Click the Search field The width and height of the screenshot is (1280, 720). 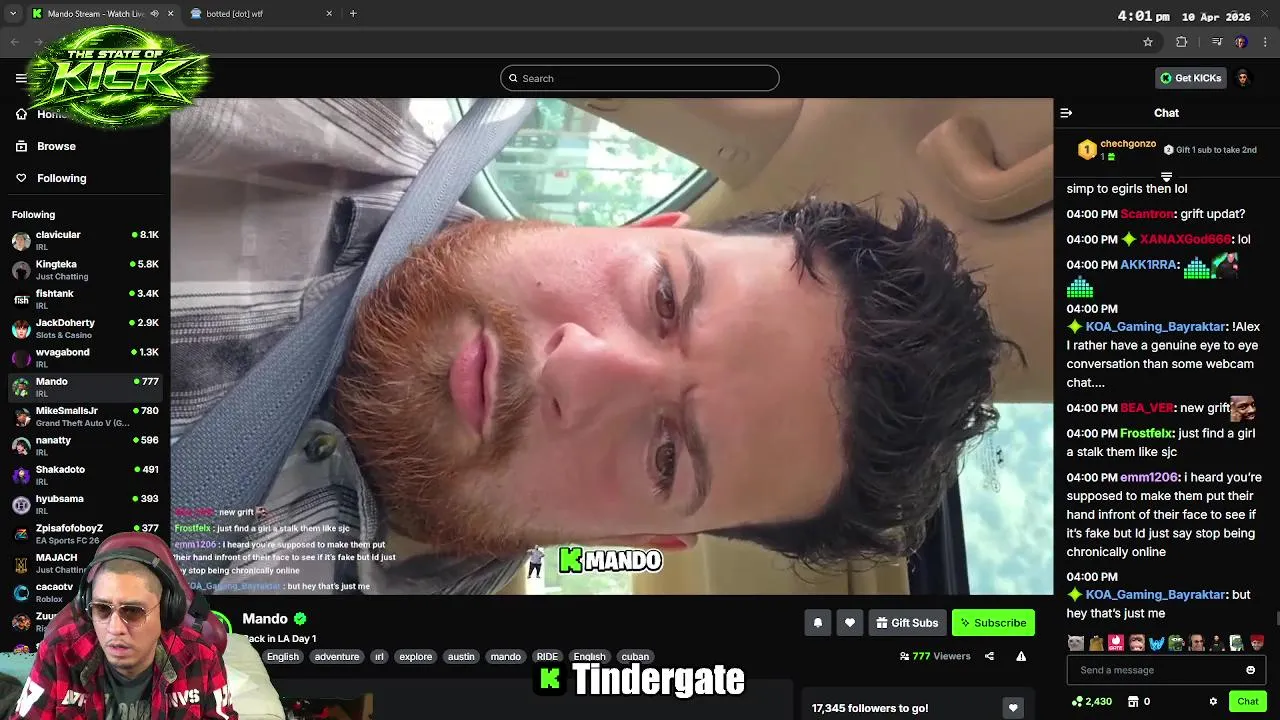coord(640,78)
